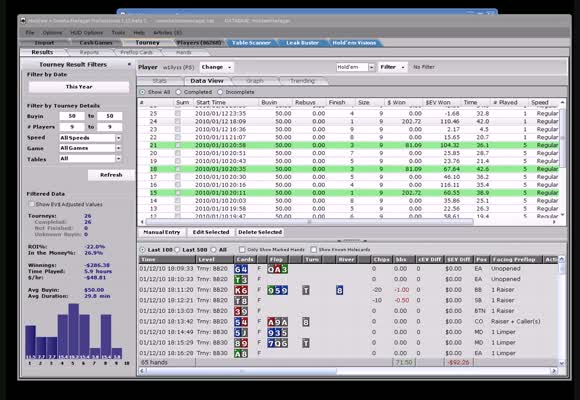This screenshot has height=400, width=580.
Task: Click the Refresh button
Action: coord(111,175)
